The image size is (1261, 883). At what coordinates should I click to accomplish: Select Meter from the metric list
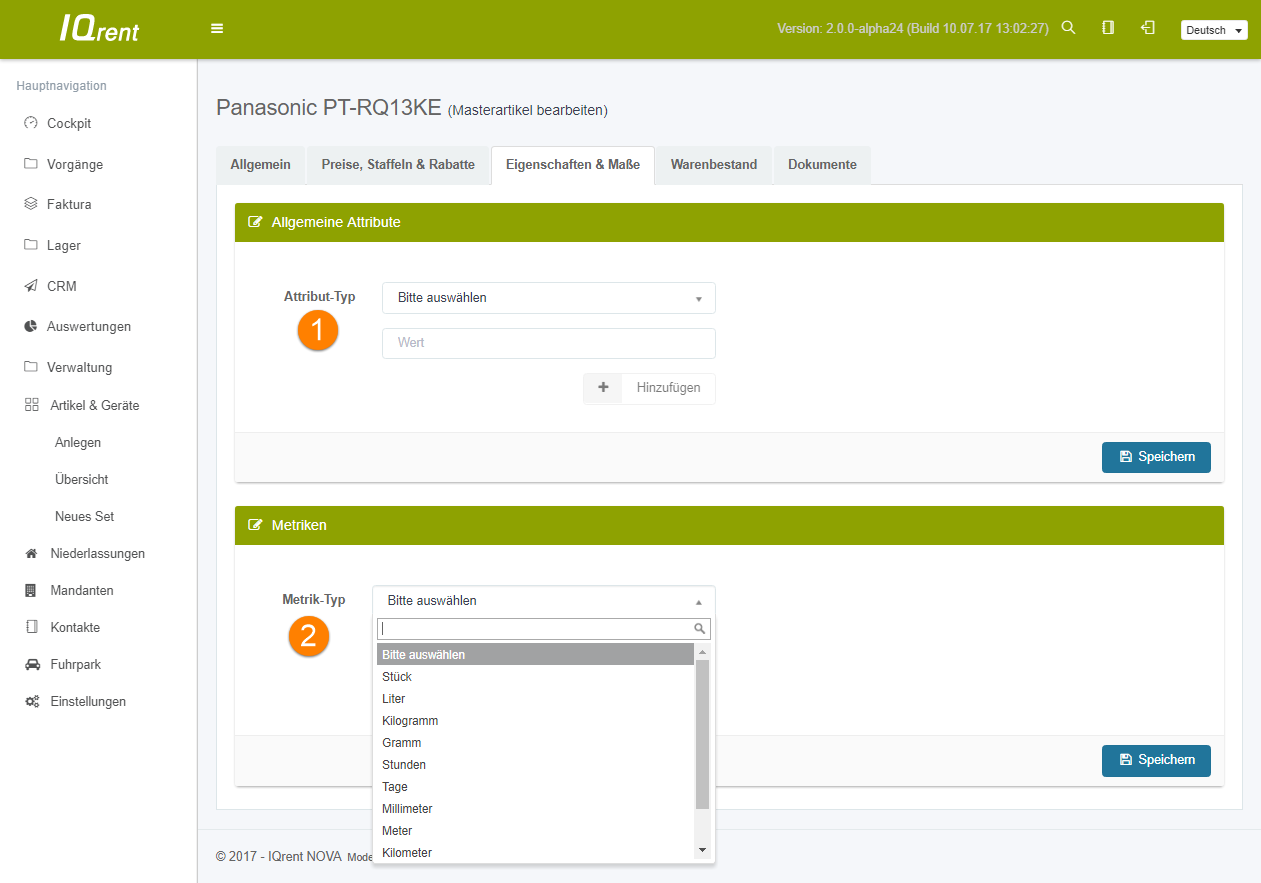(x=535, y=831)
